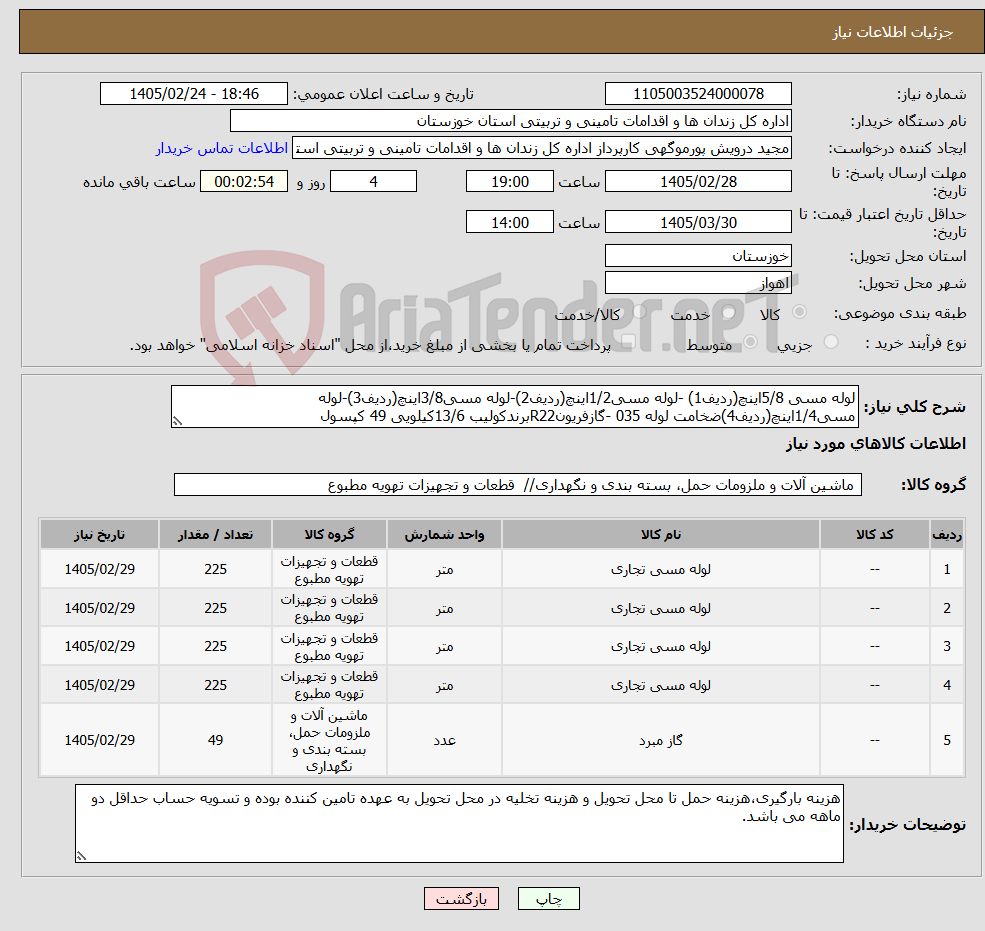Click the deadline time 19:00 field
This screenshot has height=931, width=985.
[x=509, y=182]
